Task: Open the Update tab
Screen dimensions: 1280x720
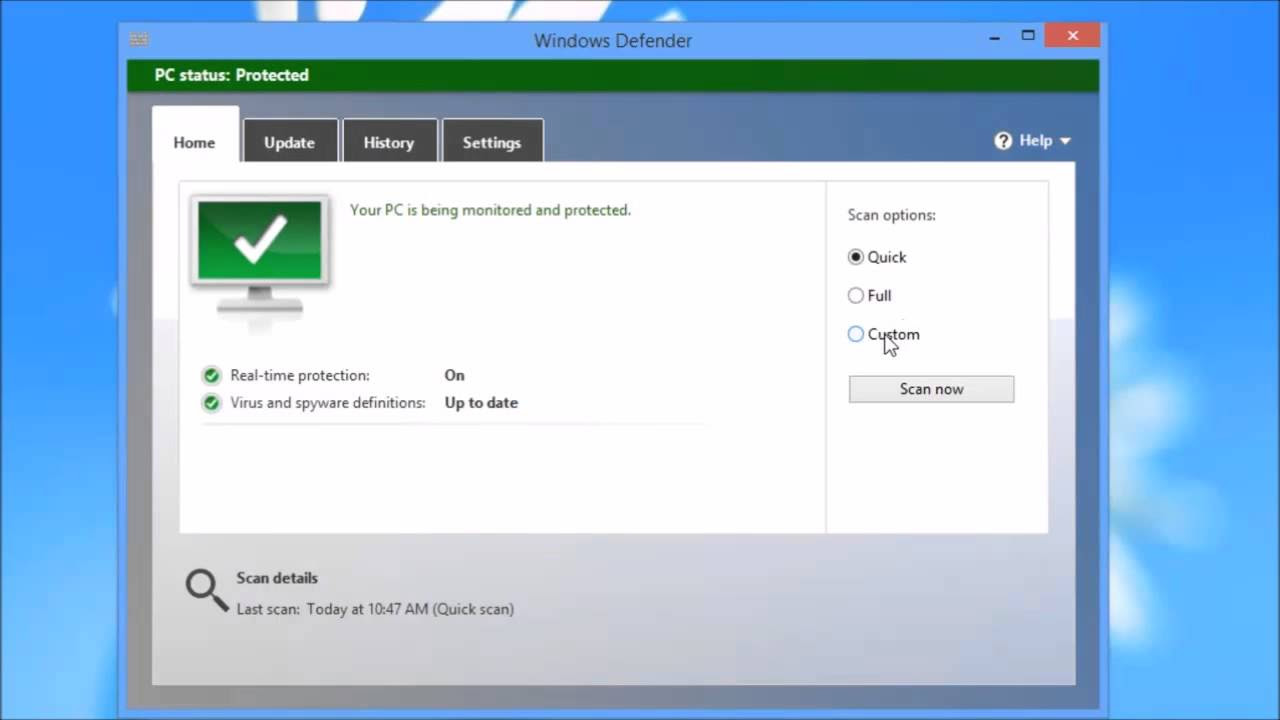Action: point(289,142)
